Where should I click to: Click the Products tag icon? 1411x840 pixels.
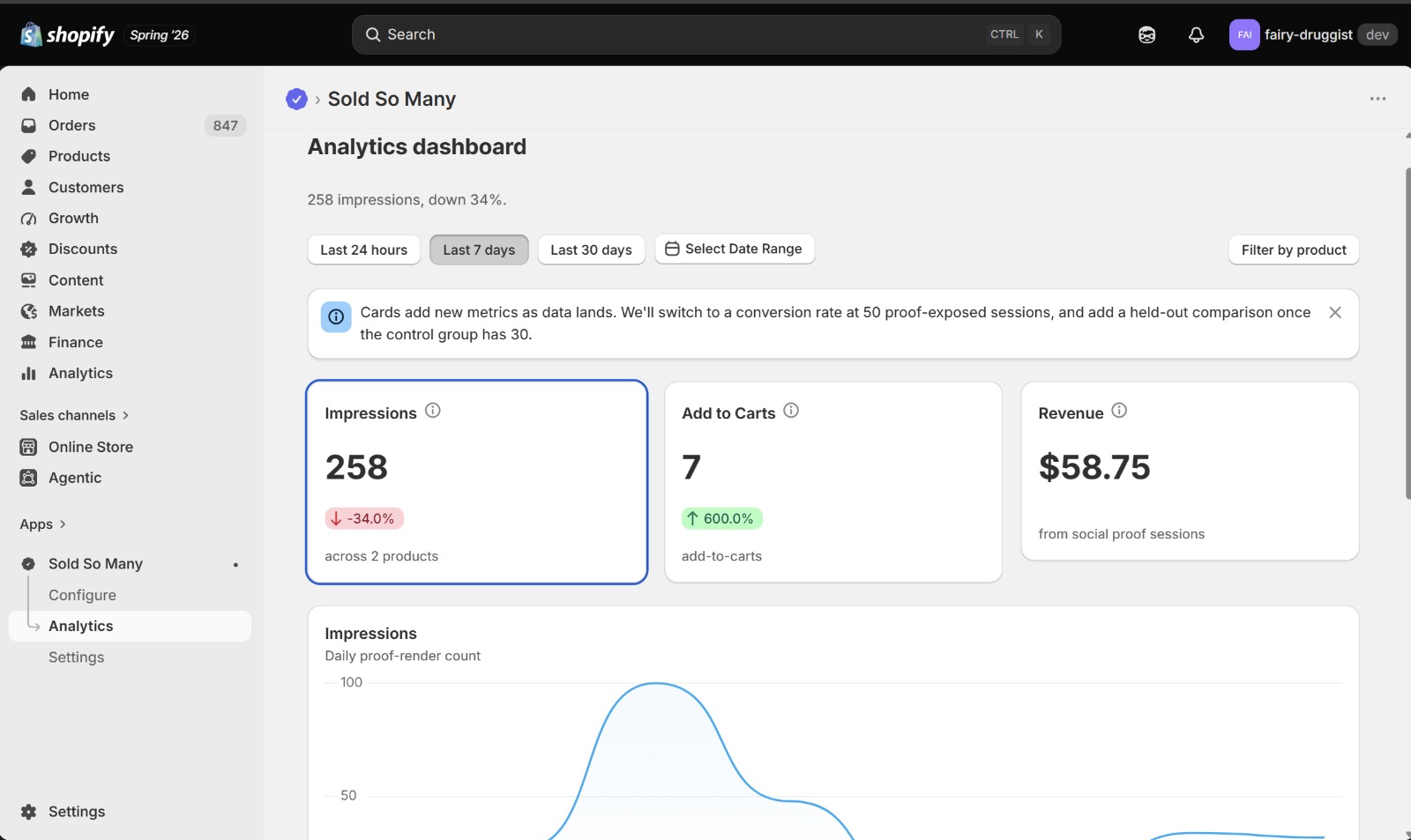tap(29, 156)
